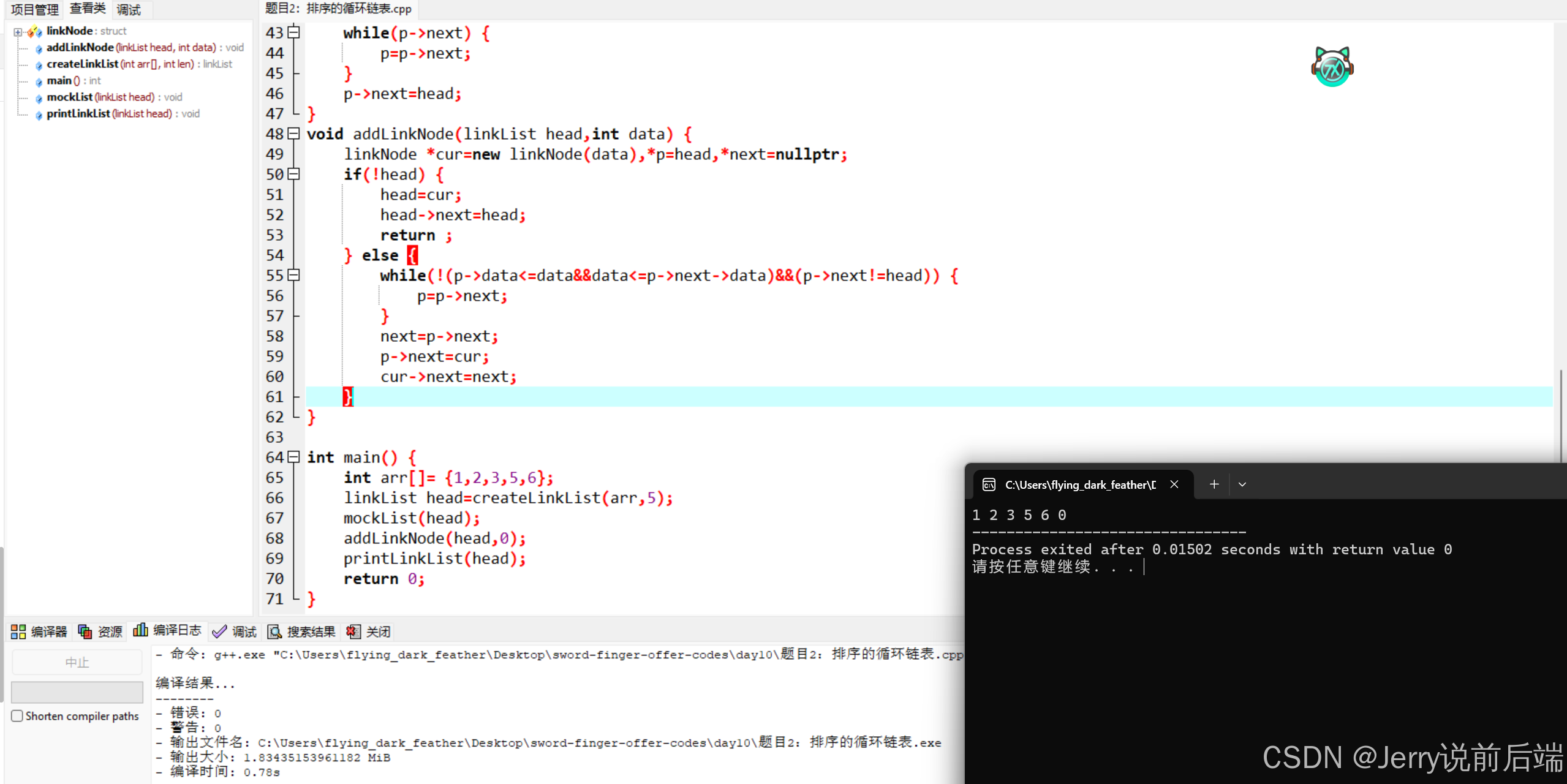Click the resources tab icon
Screen dimensions: 1567x784
(85, 631)
